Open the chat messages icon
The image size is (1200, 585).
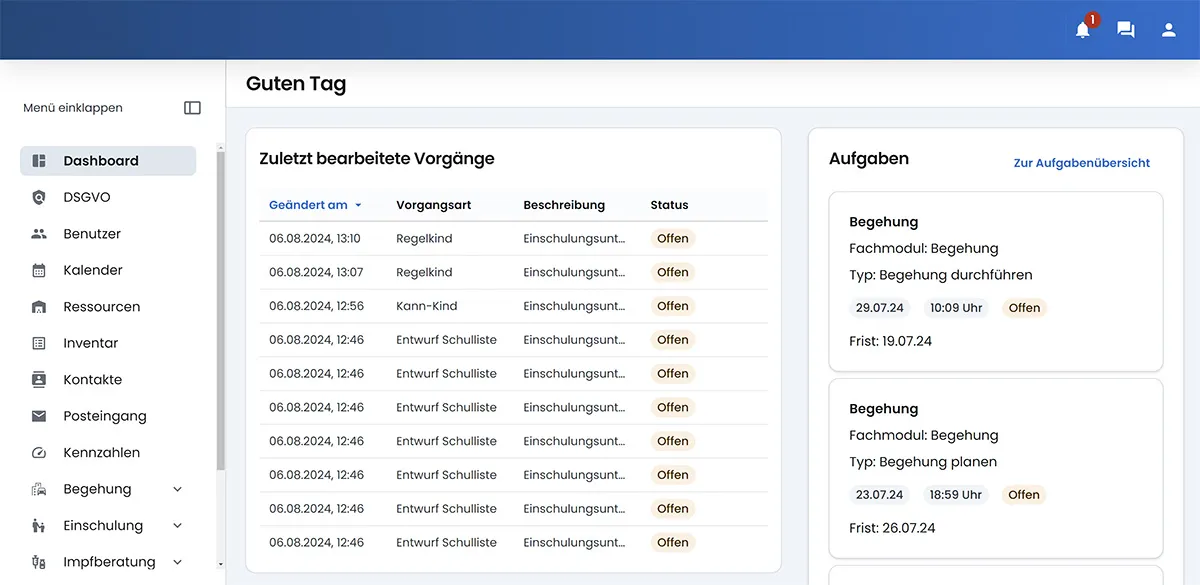click(1126, 30)
